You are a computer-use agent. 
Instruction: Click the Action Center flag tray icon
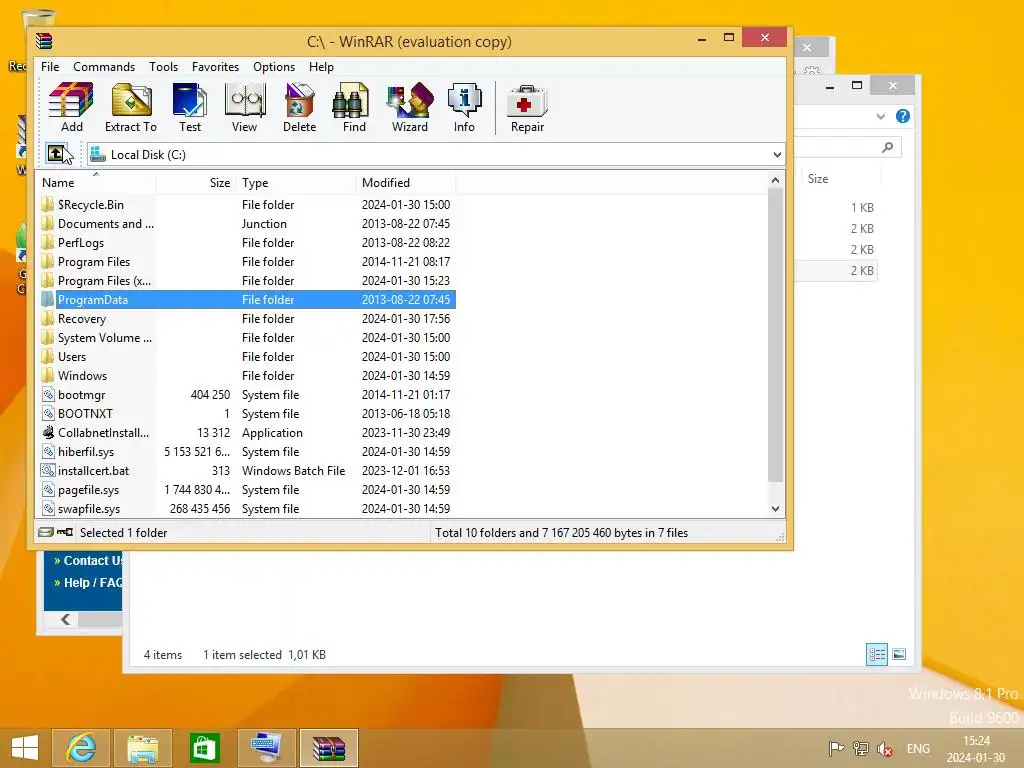click(835, 749)
